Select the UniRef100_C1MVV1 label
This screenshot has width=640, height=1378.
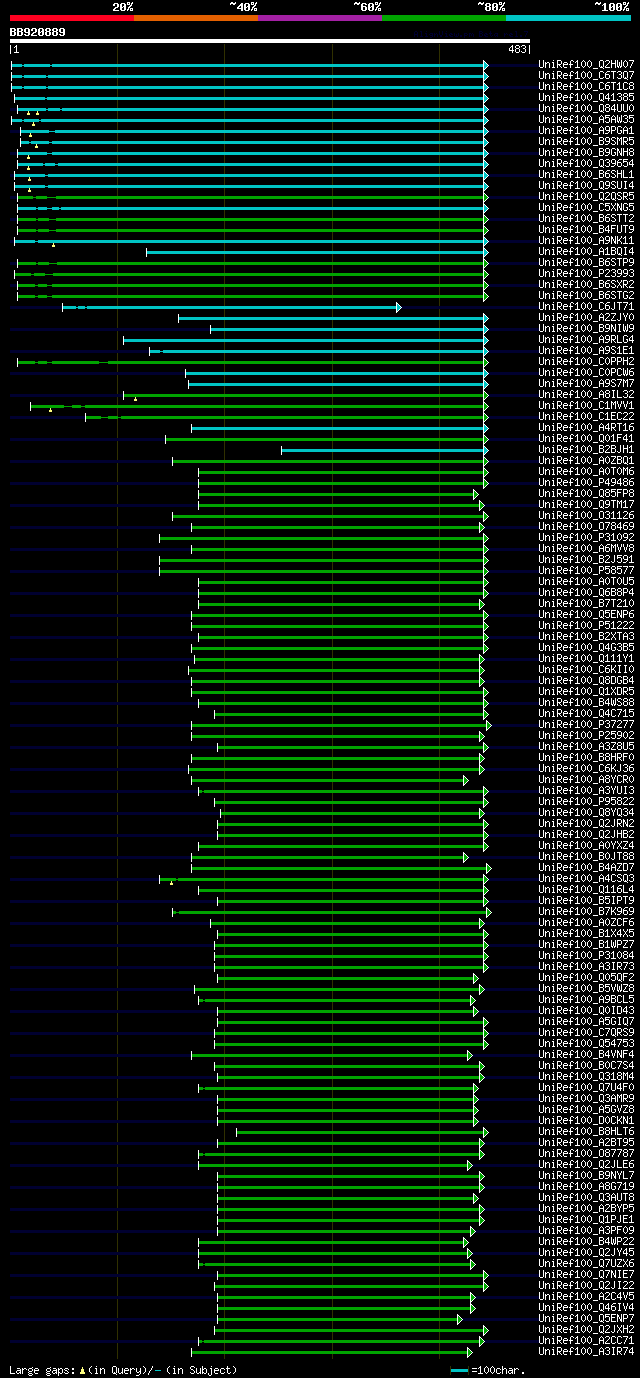[586, 405]
